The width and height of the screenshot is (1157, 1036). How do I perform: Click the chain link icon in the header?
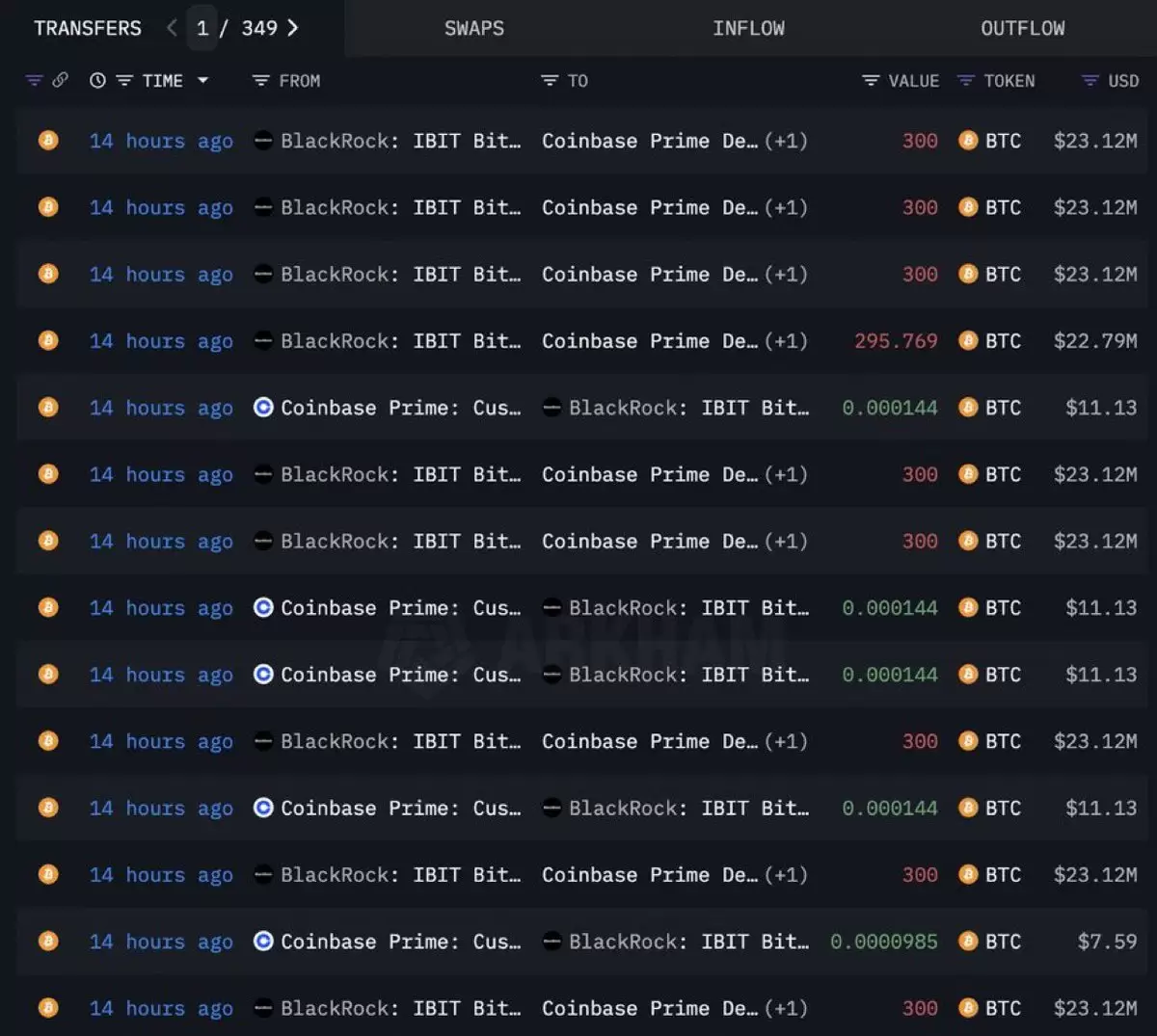pyautogui.click(x=60, y=80)
